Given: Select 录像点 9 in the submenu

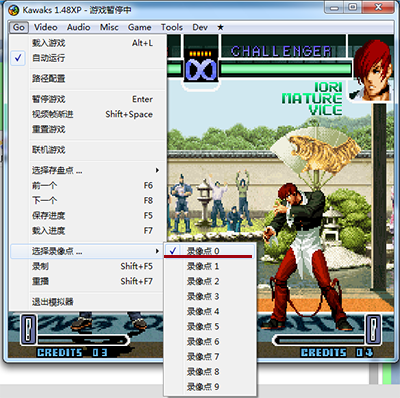Looking at the screenshot, I should 210,386.
